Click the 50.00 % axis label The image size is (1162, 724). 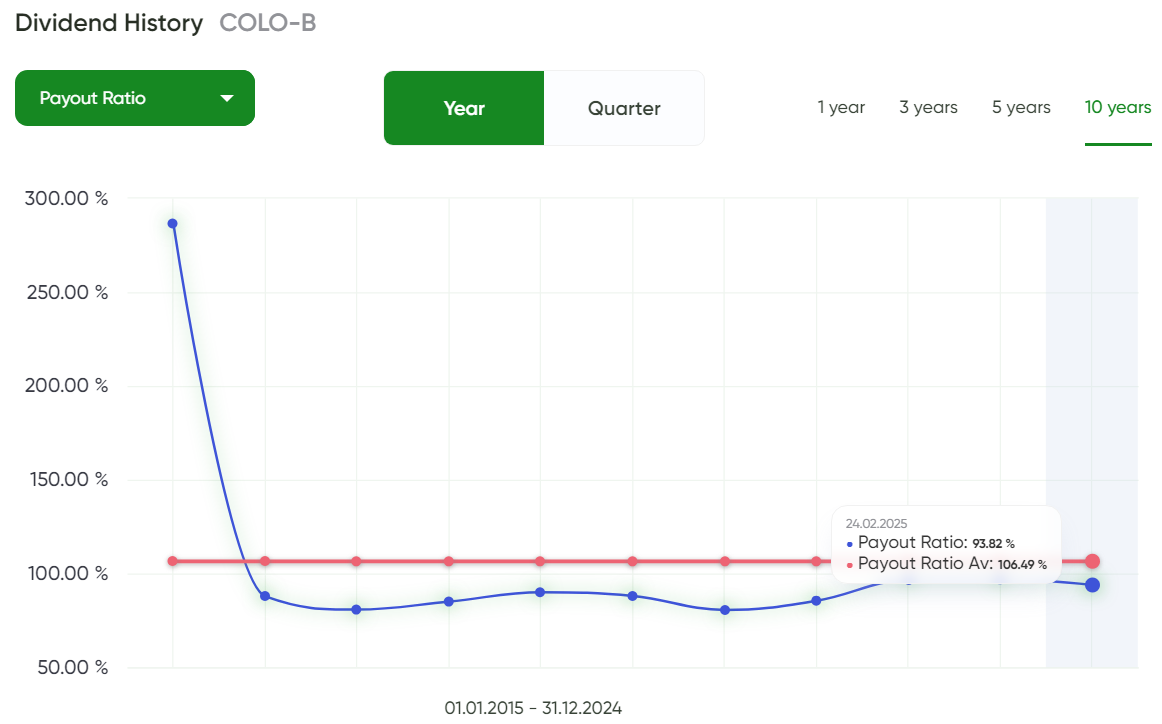coord(73,668)
